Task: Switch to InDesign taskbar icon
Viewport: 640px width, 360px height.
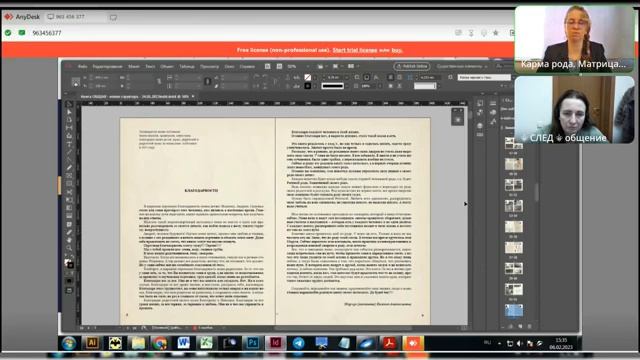Action: (x=275, y=343)
